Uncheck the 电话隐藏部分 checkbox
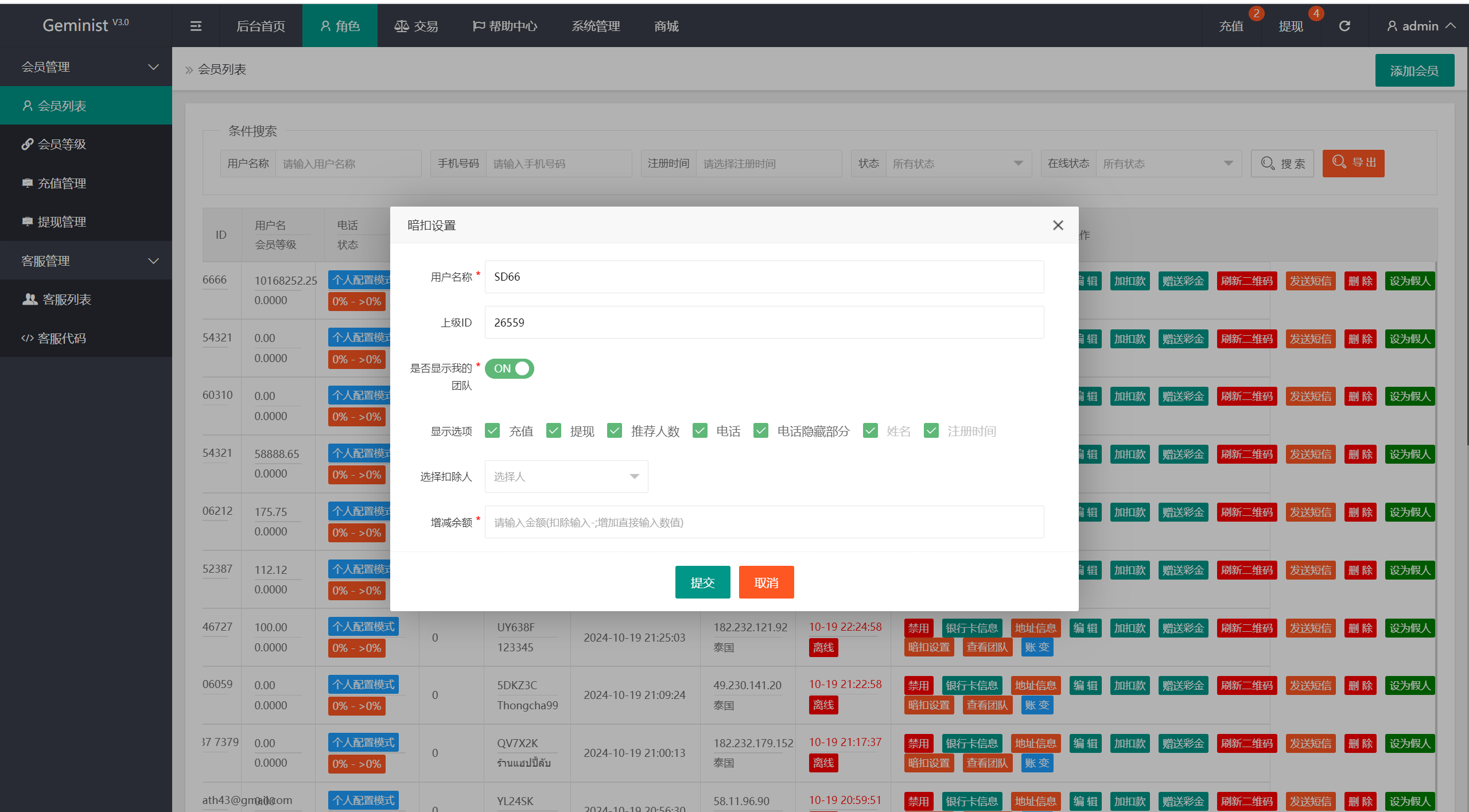The height and width of the screenshot is (812, 1469). pyautogui.click(x=761, y=430)
